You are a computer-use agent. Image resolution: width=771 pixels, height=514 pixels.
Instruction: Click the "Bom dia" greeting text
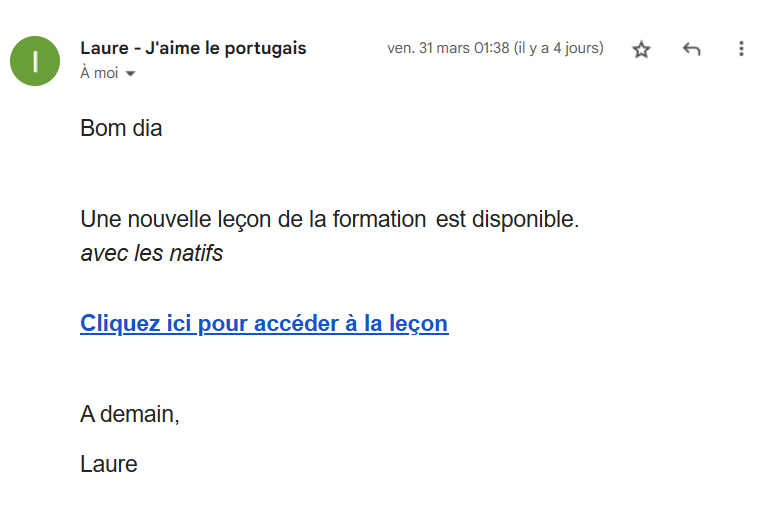click(x=121, y=128)
